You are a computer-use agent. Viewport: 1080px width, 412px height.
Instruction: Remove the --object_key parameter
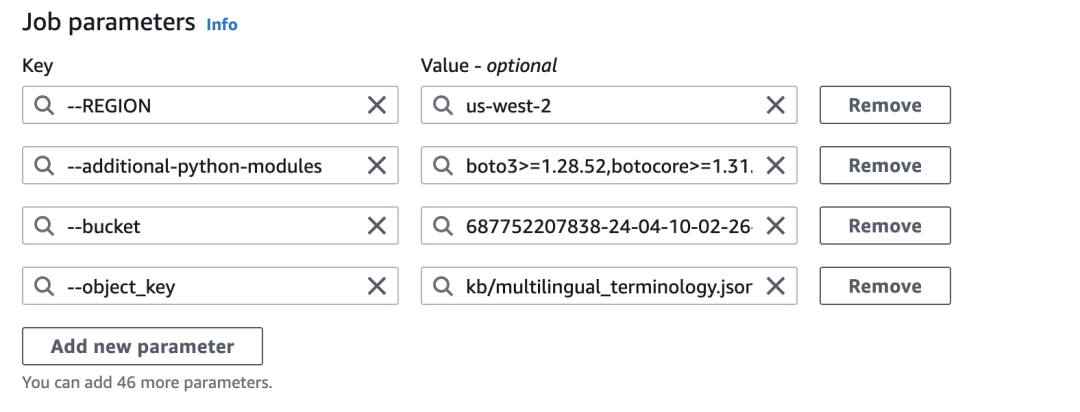coord(884,286)
